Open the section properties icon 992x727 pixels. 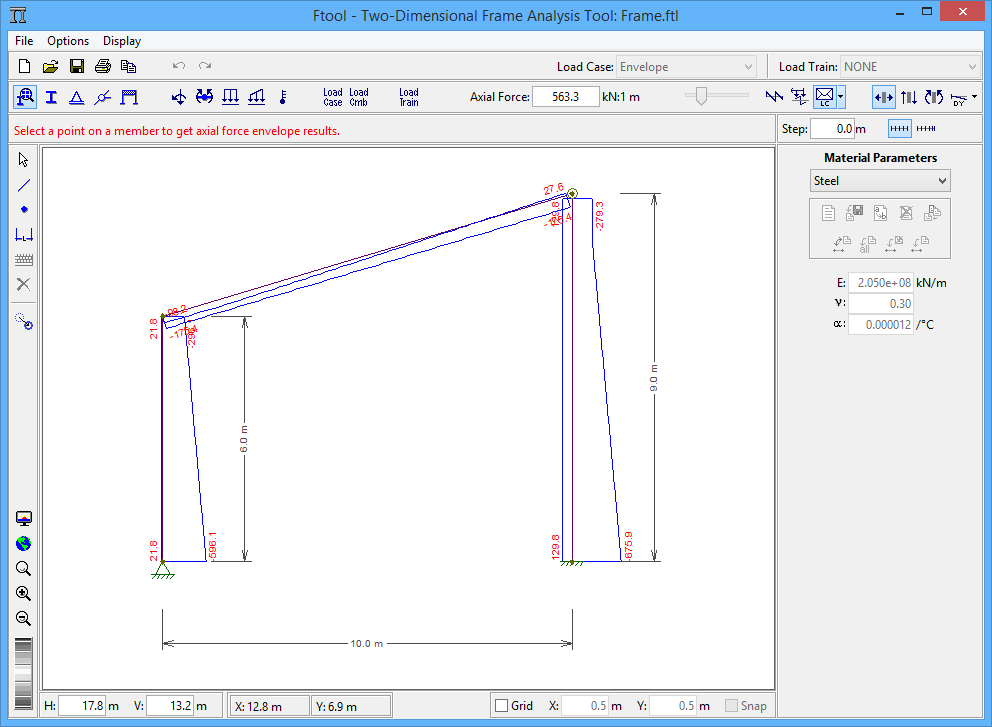coord(50,97)
